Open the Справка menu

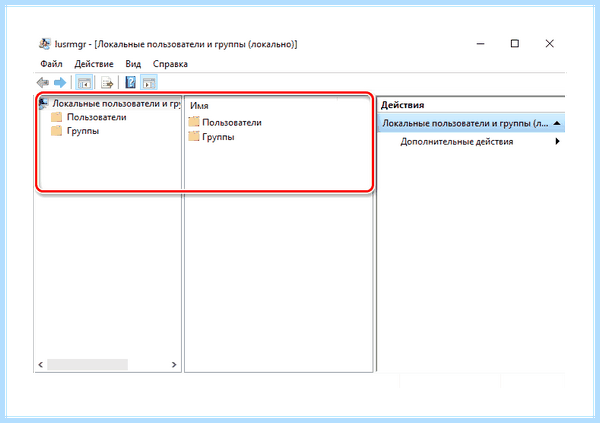point(170,64)
